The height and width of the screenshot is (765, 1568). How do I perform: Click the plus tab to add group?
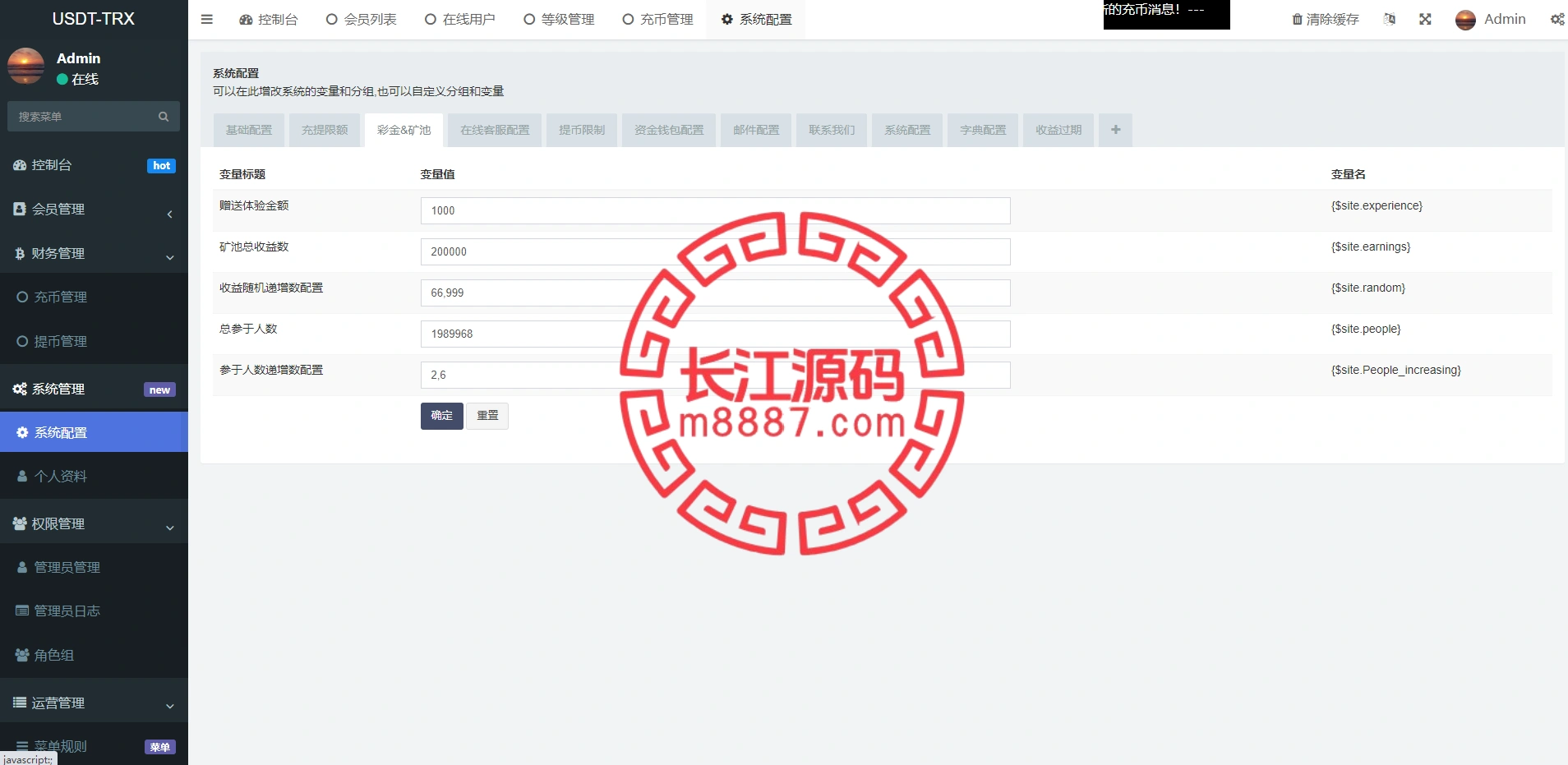[1116, 130]
